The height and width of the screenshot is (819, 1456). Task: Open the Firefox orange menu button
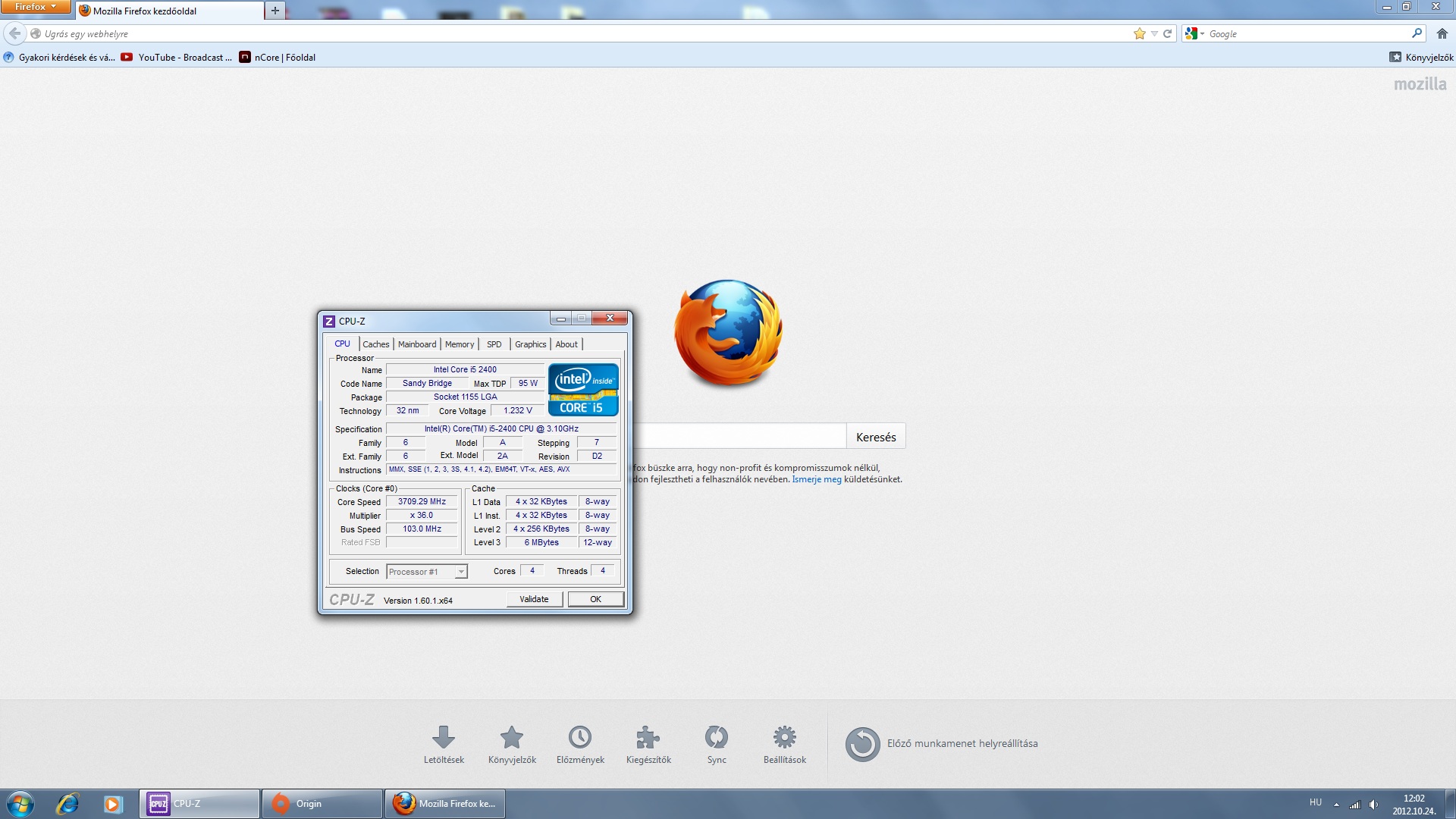point(36,7)
